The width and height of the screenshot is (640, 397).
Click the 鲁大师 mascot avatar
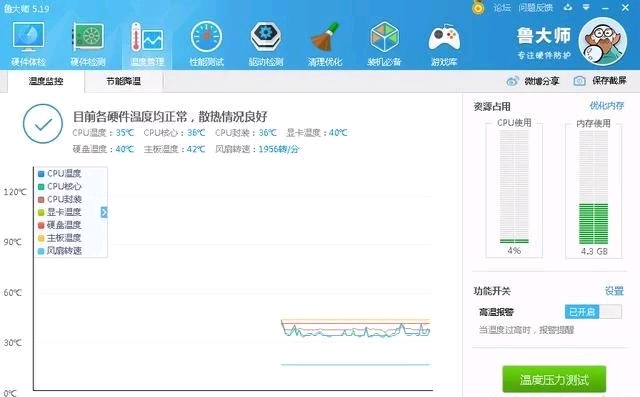tap(602, 42)
